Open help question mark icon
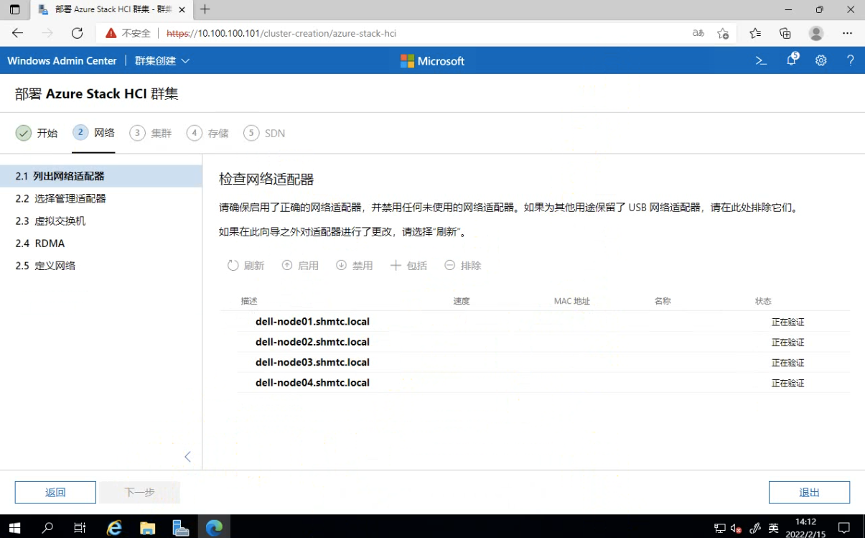Screen dimensions: 866x539 coord(851,61)
